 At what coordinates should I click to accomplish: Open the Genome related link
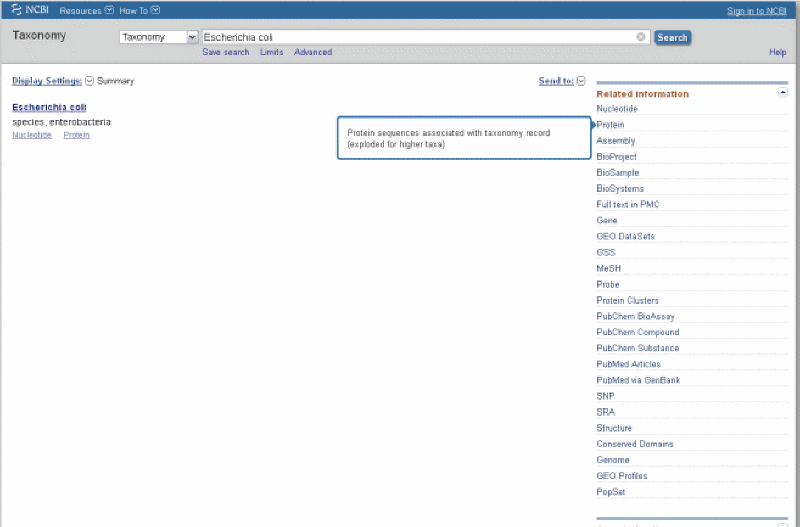tap(613, 460)
